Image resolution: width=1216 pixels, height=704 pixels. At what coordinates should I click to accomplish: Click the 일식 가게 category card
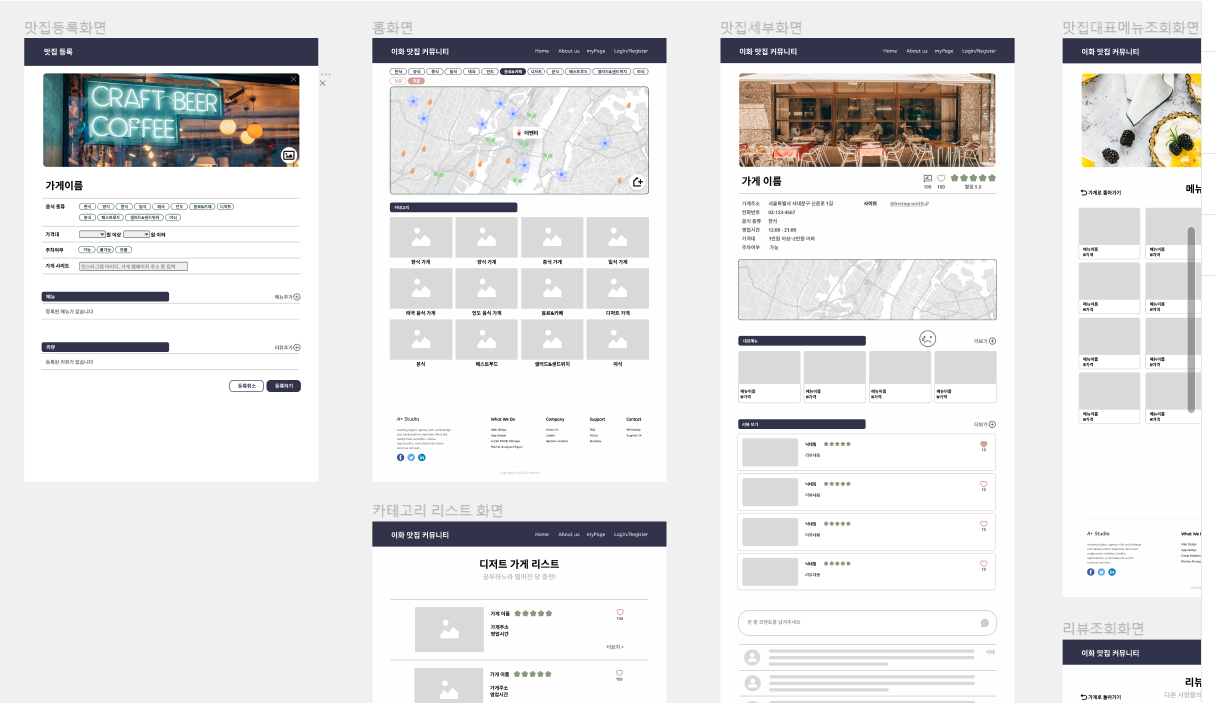[617, 242]
